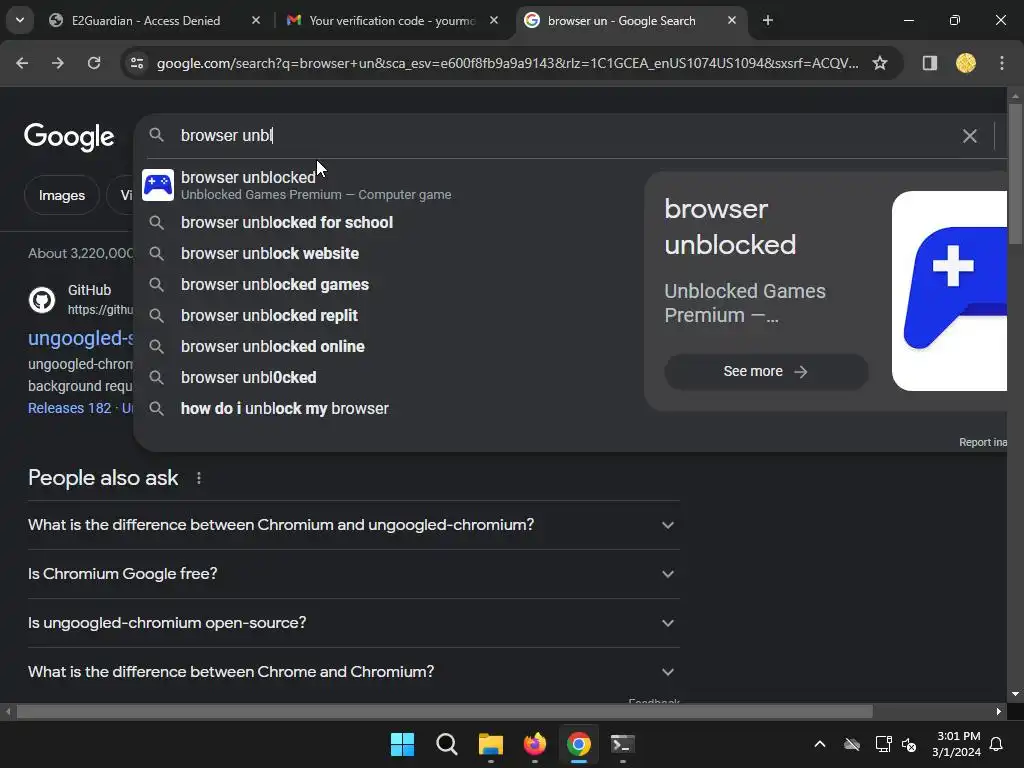Screen dimensions: 1024x768
Task: Open the Chrome three-dot menu
Action: (1002, 63)
